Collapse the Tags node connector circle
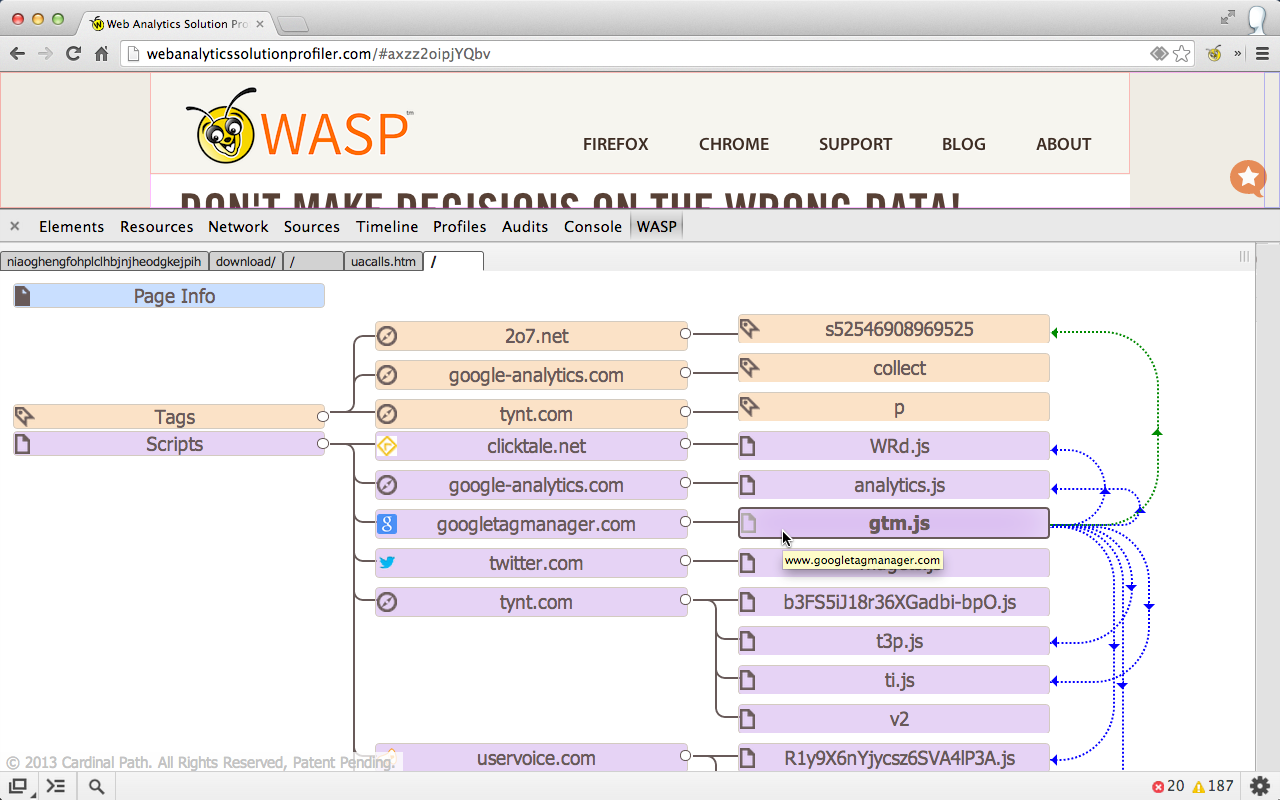Viewport: 1280px width, 800px height. pyautogui.click(x=322, y=416)
